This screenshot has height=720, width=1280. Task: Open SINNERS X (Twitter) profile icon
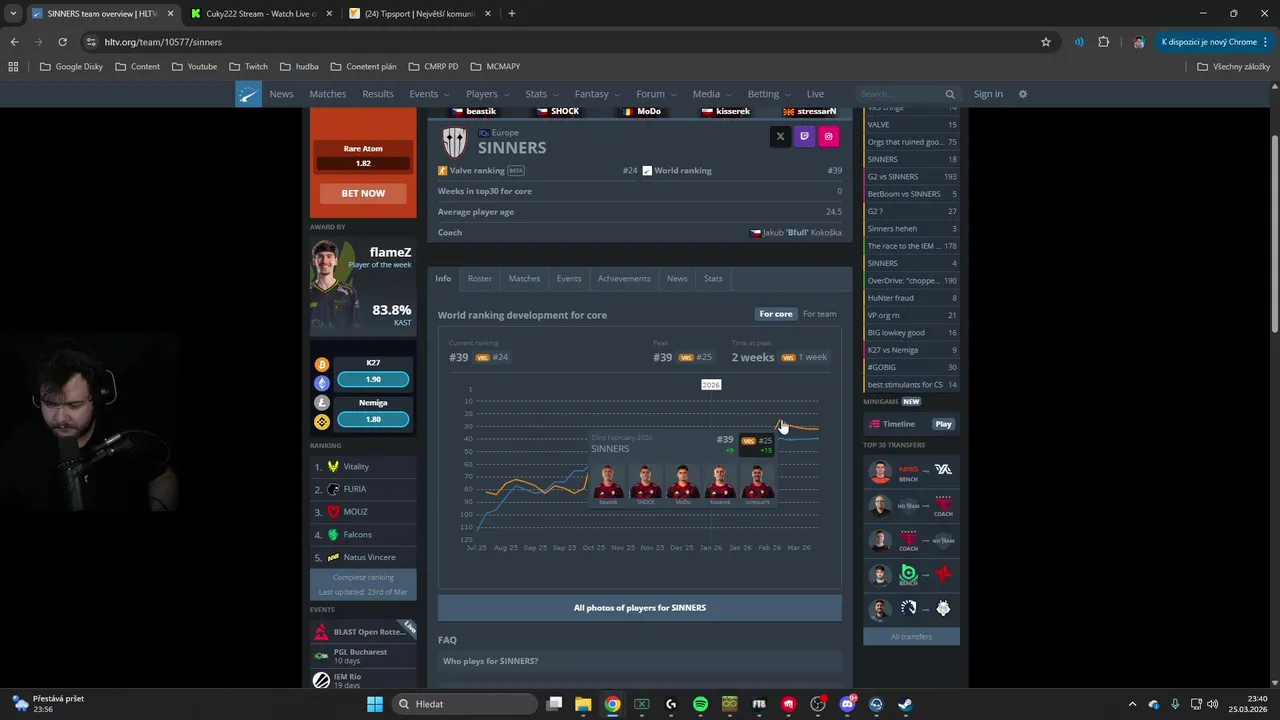point(780,137)
